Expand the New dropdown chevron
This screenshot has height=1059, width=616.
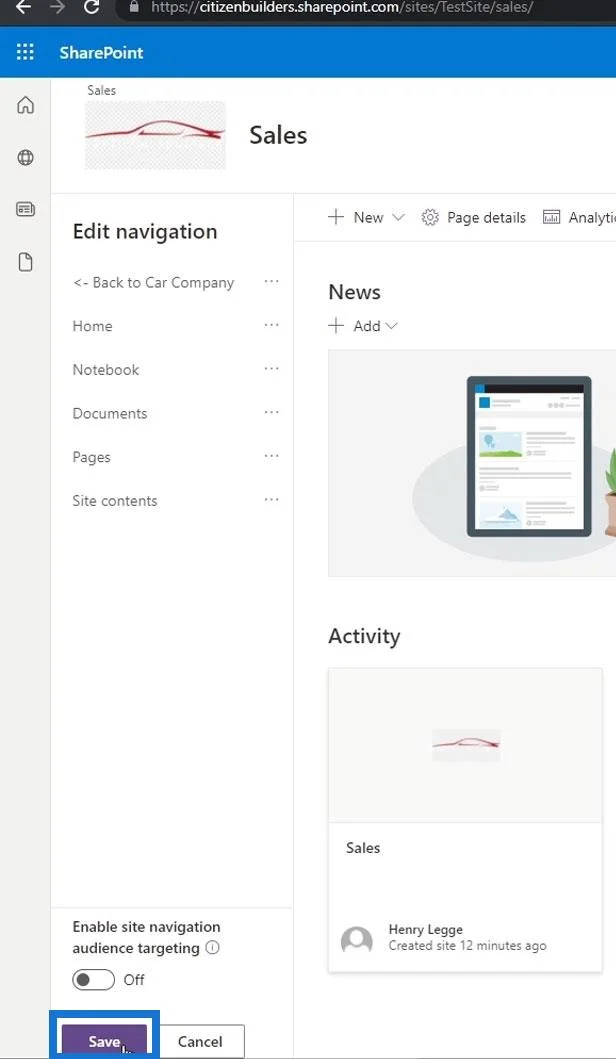click(399, 217)
